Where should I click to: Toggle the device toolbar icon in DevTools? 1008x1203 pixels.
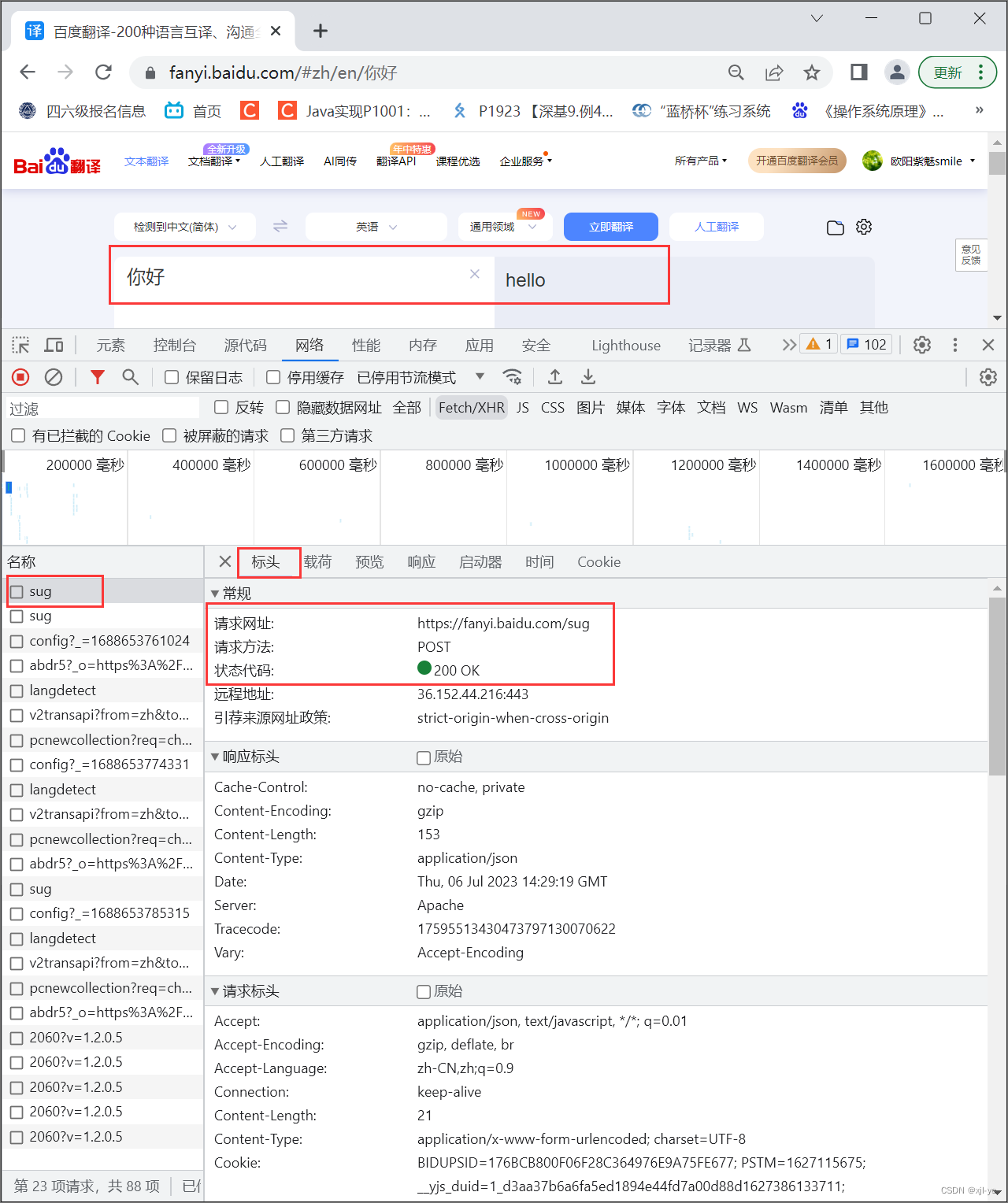(x=54, y=345)
